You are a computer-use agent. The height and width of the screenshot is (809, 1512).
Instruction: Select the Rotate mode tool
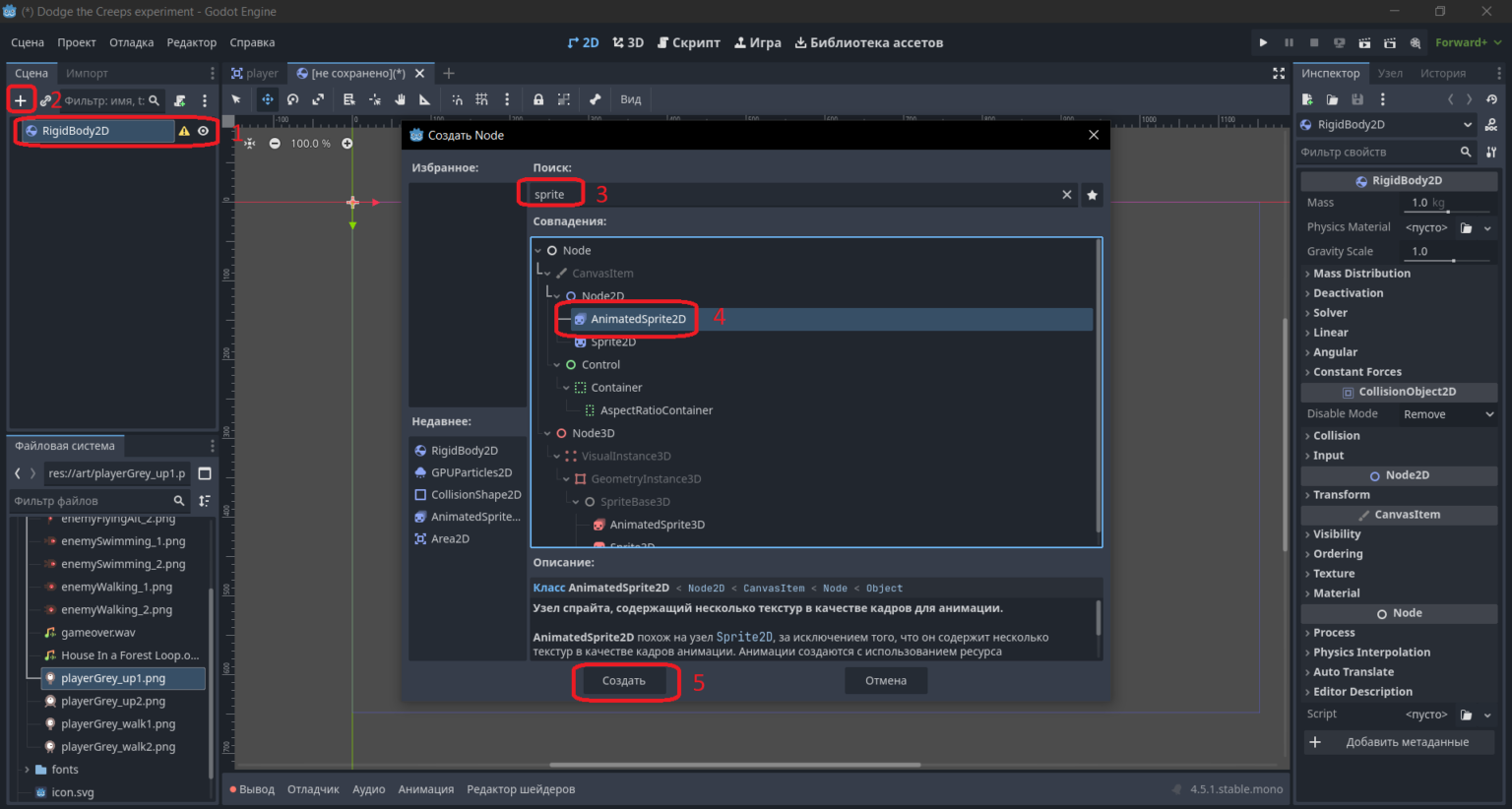292,99
